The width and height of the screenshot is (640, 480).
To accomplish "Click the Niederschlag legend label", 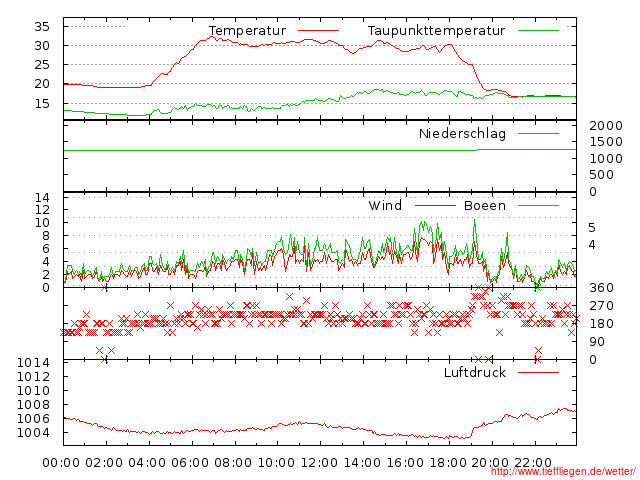I will pyautogui.click(x=462, y=133).
